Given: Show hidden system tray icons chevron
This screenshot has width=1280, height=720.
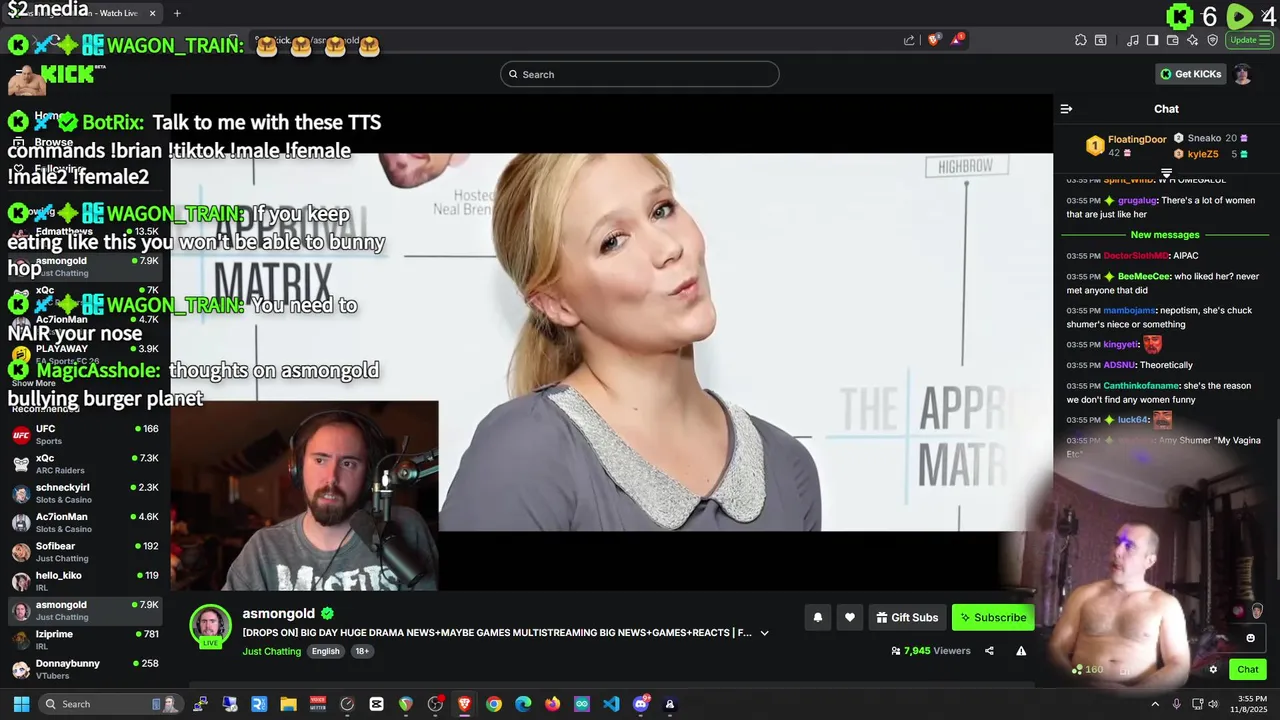Looking at the screenshot, I should coord(1155,704).
